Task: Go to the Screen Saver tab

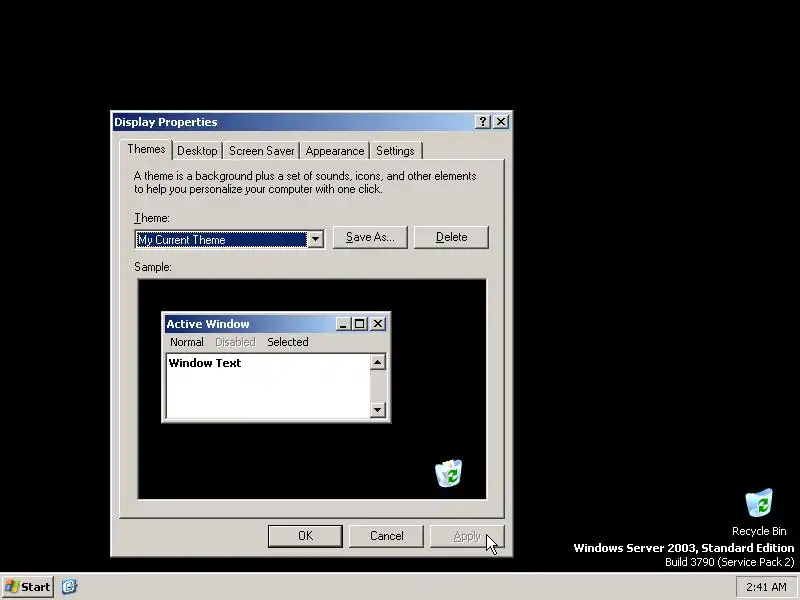Action: coord(261,151)
